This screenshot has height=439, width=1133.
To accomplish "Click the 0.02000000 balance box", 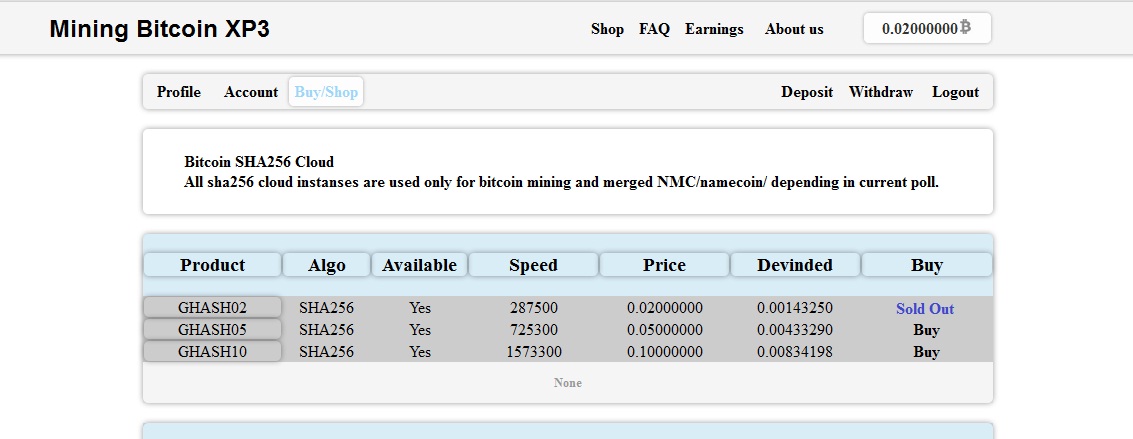I will (x=927, y=28).
